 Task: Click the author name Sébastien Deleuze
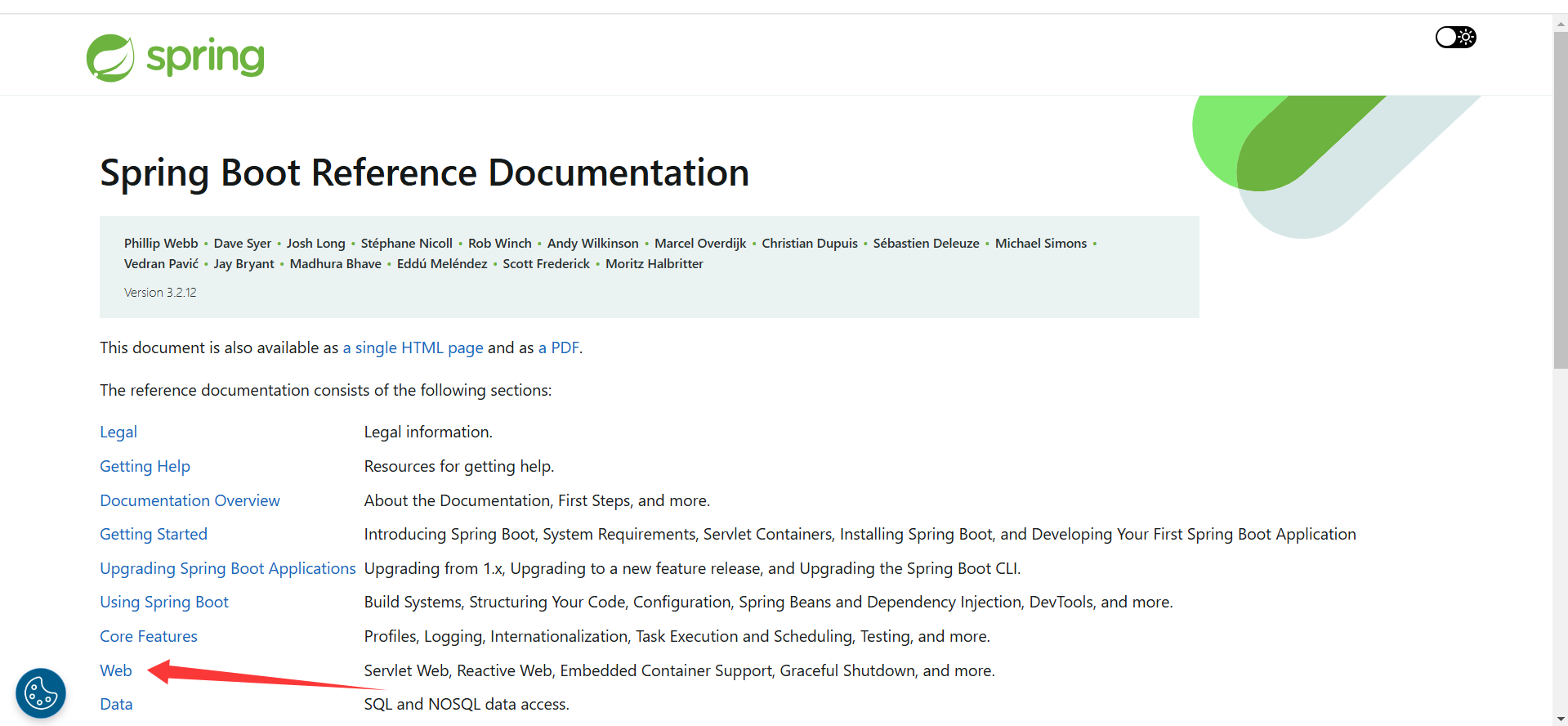(927, 243)
